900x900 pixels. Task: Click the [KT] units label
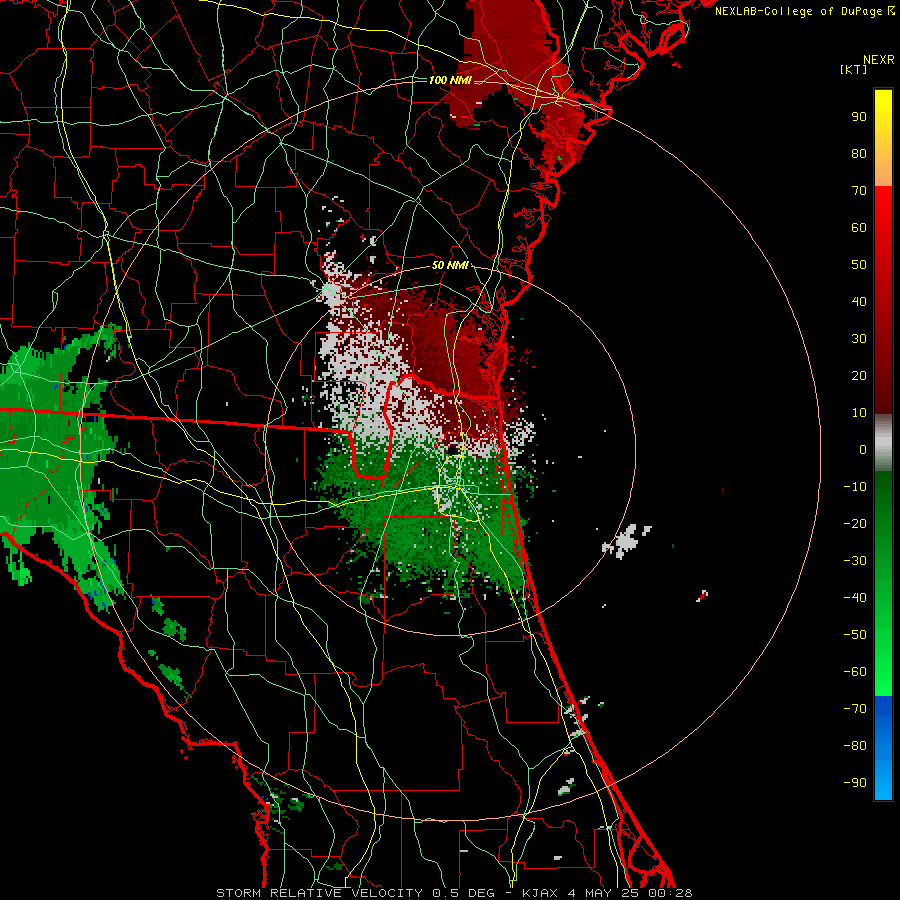(854, 69)
